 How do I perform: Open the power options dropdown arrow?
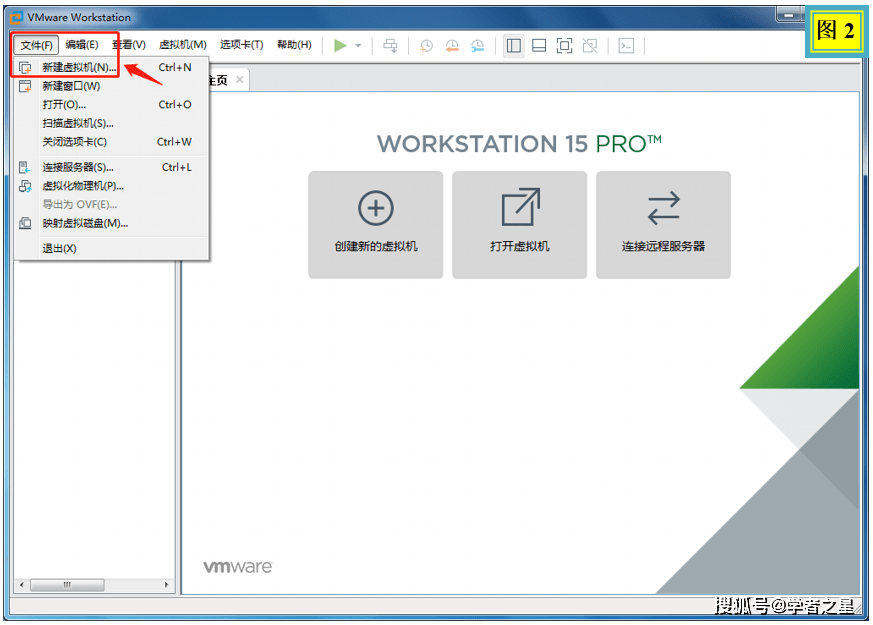tap(358, 46)
